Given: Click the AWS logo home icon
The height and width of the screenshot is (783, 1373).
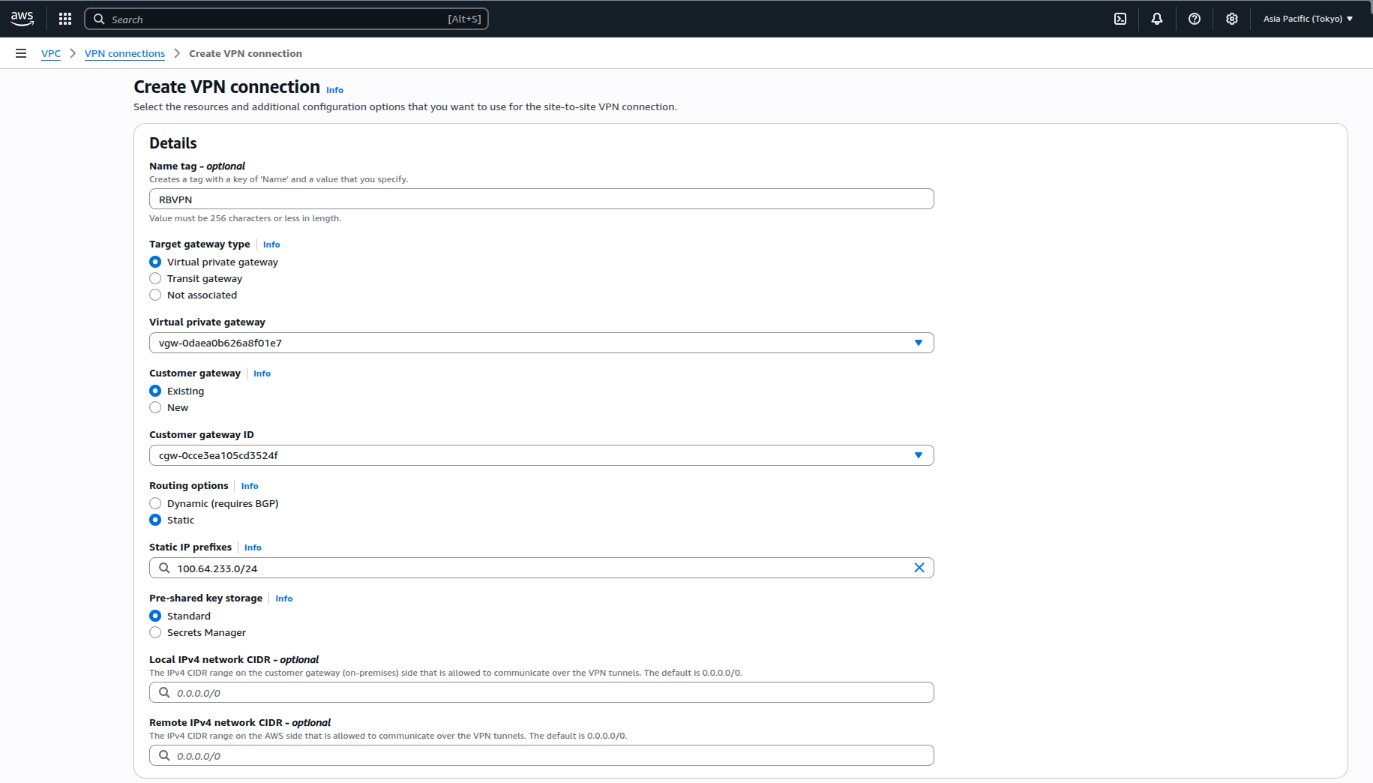Looking at the screenshot, I should [x=23, y=18].
